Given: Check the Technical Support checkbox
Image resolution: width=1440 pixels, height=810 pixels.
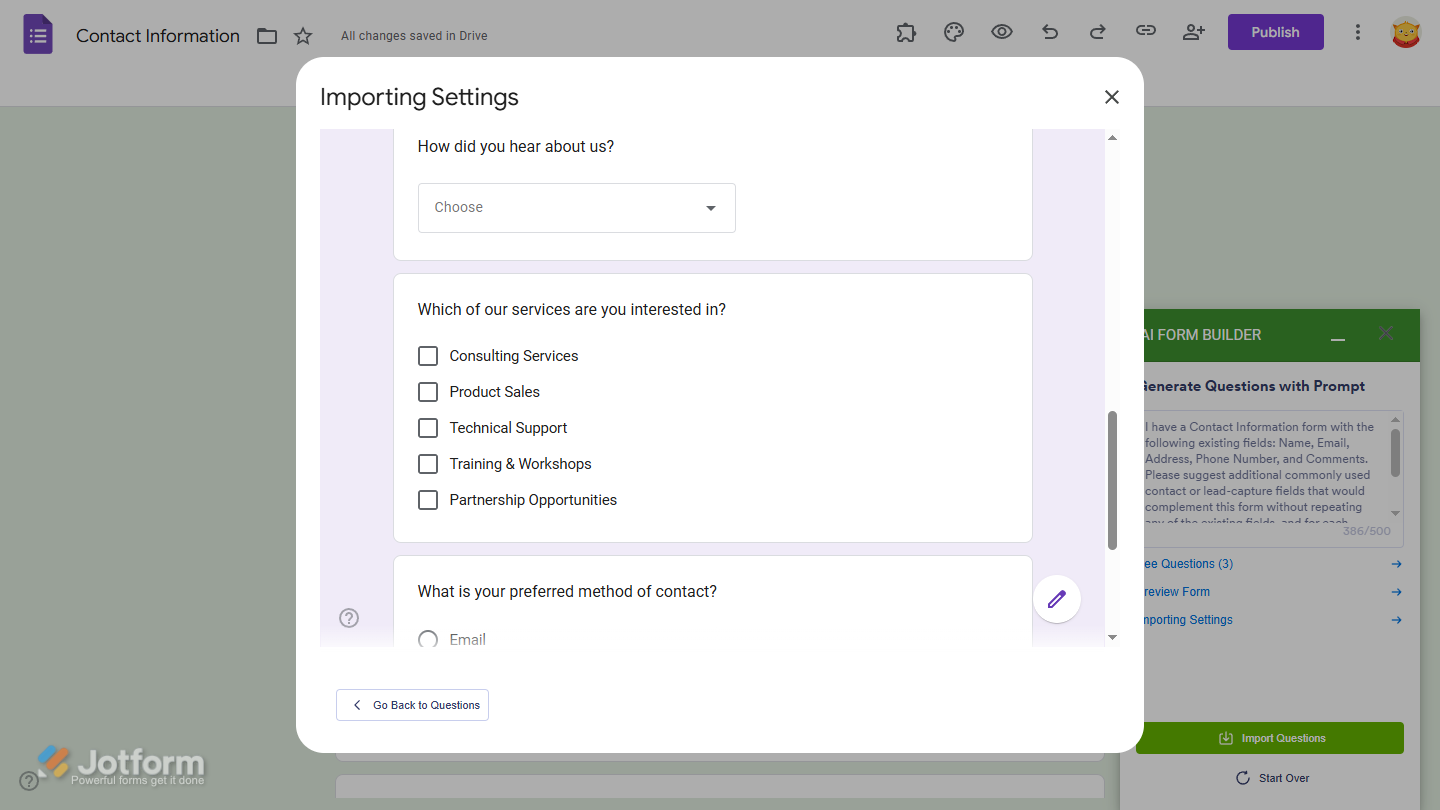Looking at the screenshot, I should click(428, 427).
